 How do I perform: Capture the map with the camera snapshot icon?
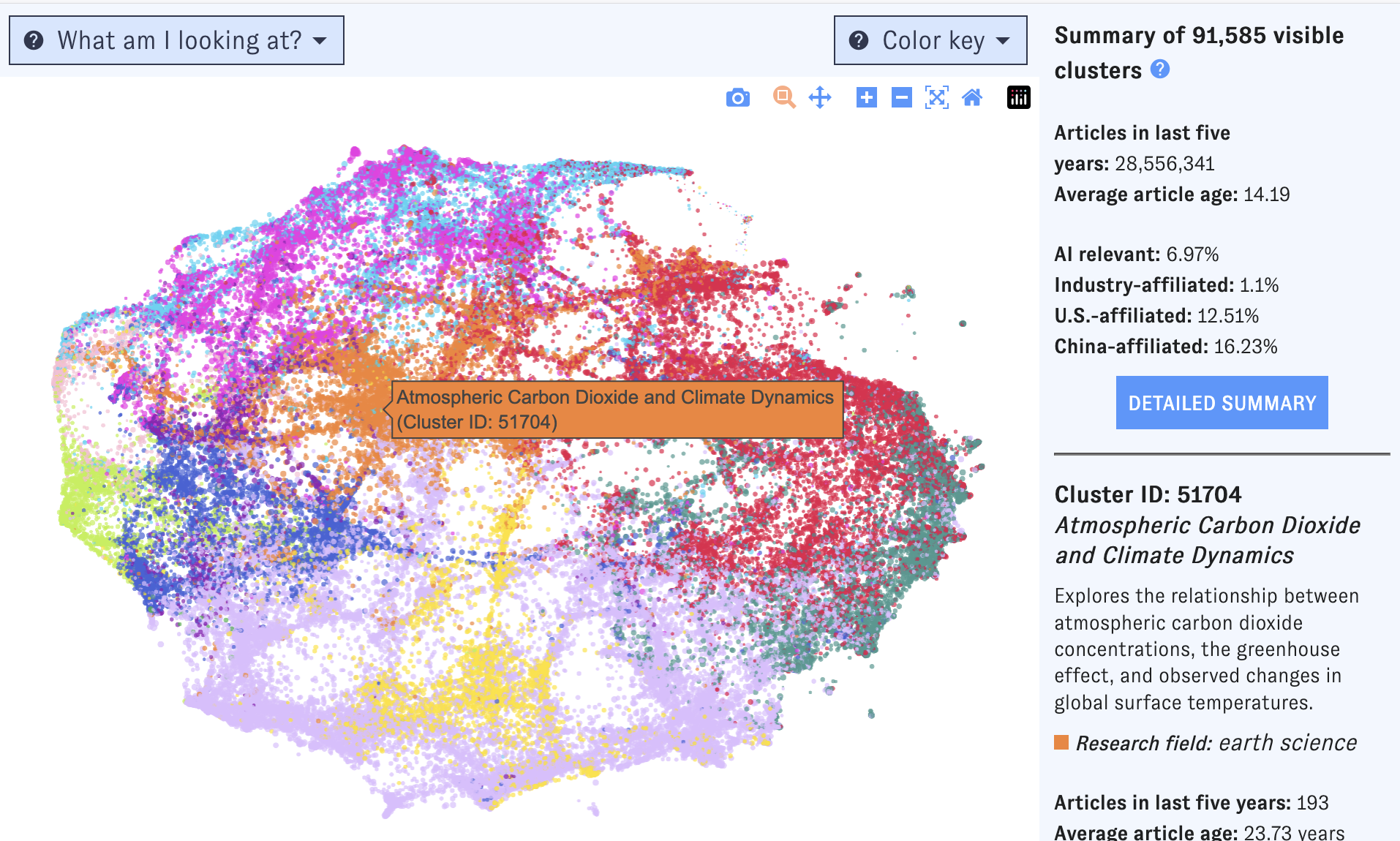click(x=738, y=97)
